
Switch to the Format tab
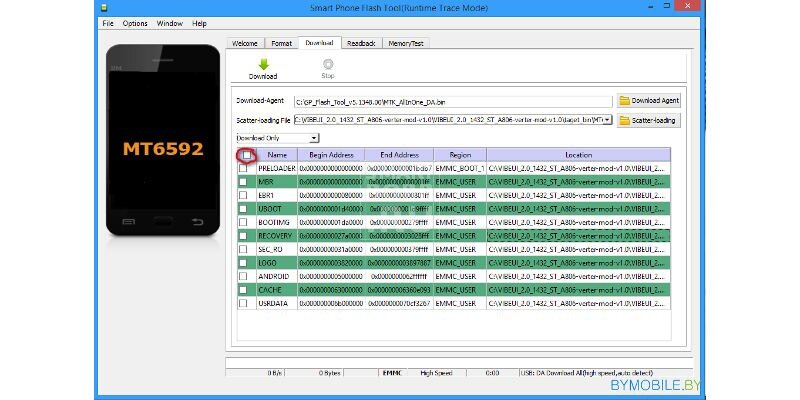[282, 43]
